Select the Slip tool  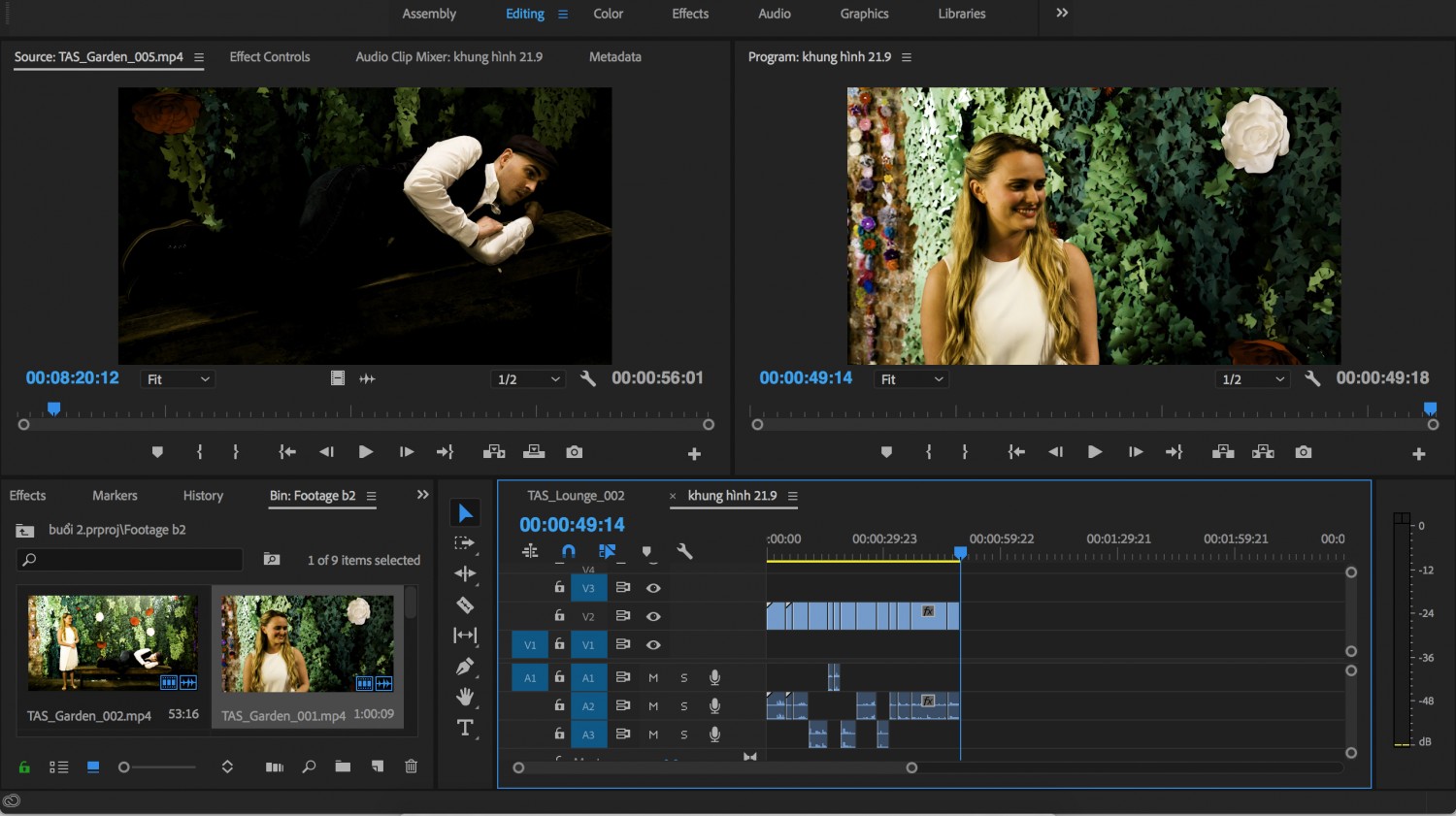point(465,636)
